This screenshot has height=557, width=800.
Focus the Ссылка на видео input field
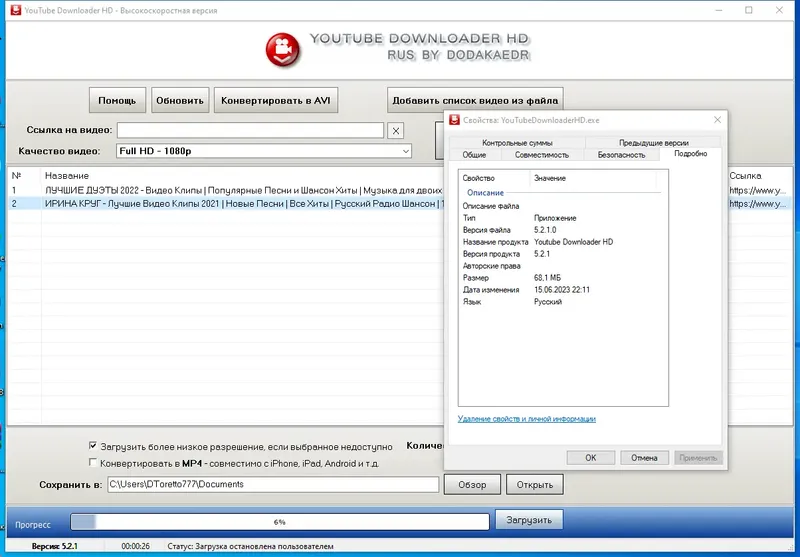coord(251,130)
